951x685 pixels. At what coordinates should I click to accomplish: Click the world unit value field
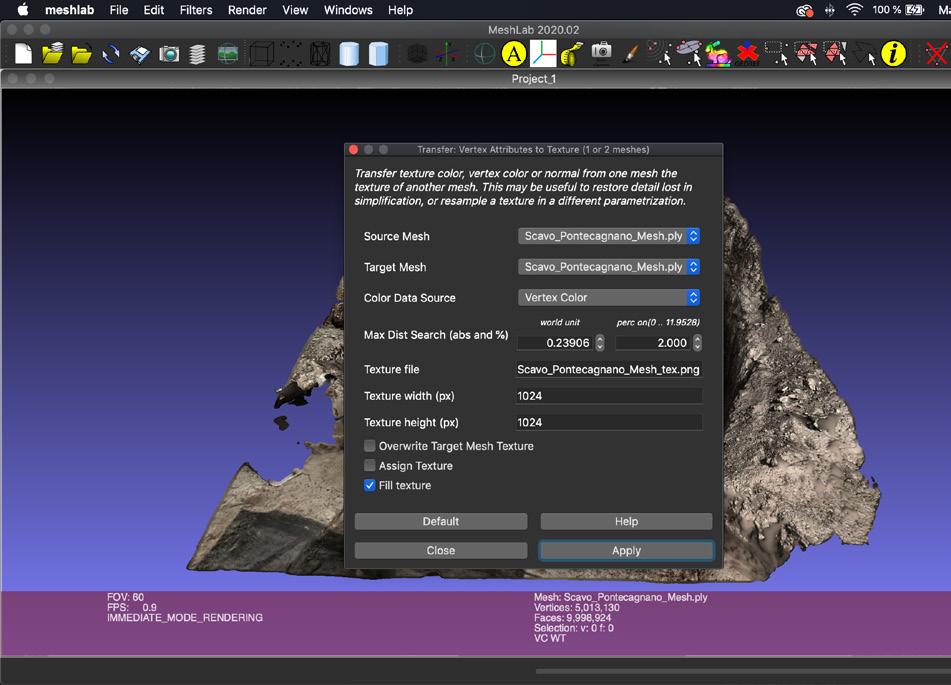click(555, 343)
